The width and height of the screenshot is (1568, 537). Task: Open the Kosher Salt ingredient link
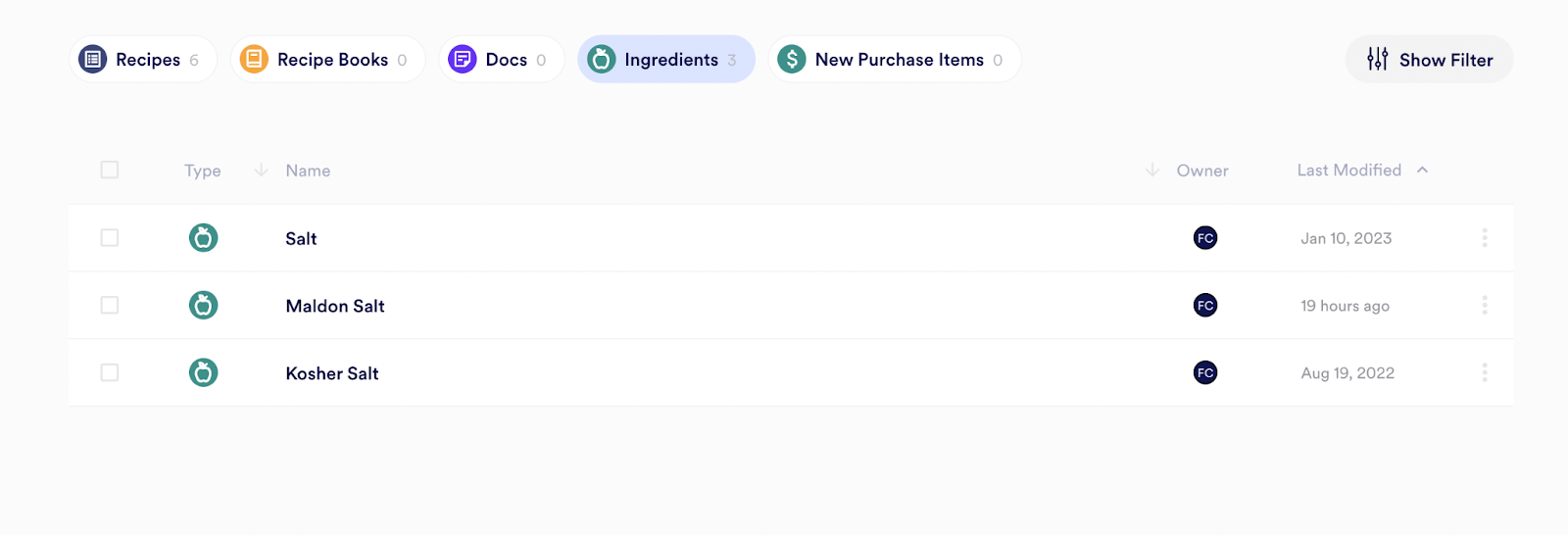click(x=332, y=373)
